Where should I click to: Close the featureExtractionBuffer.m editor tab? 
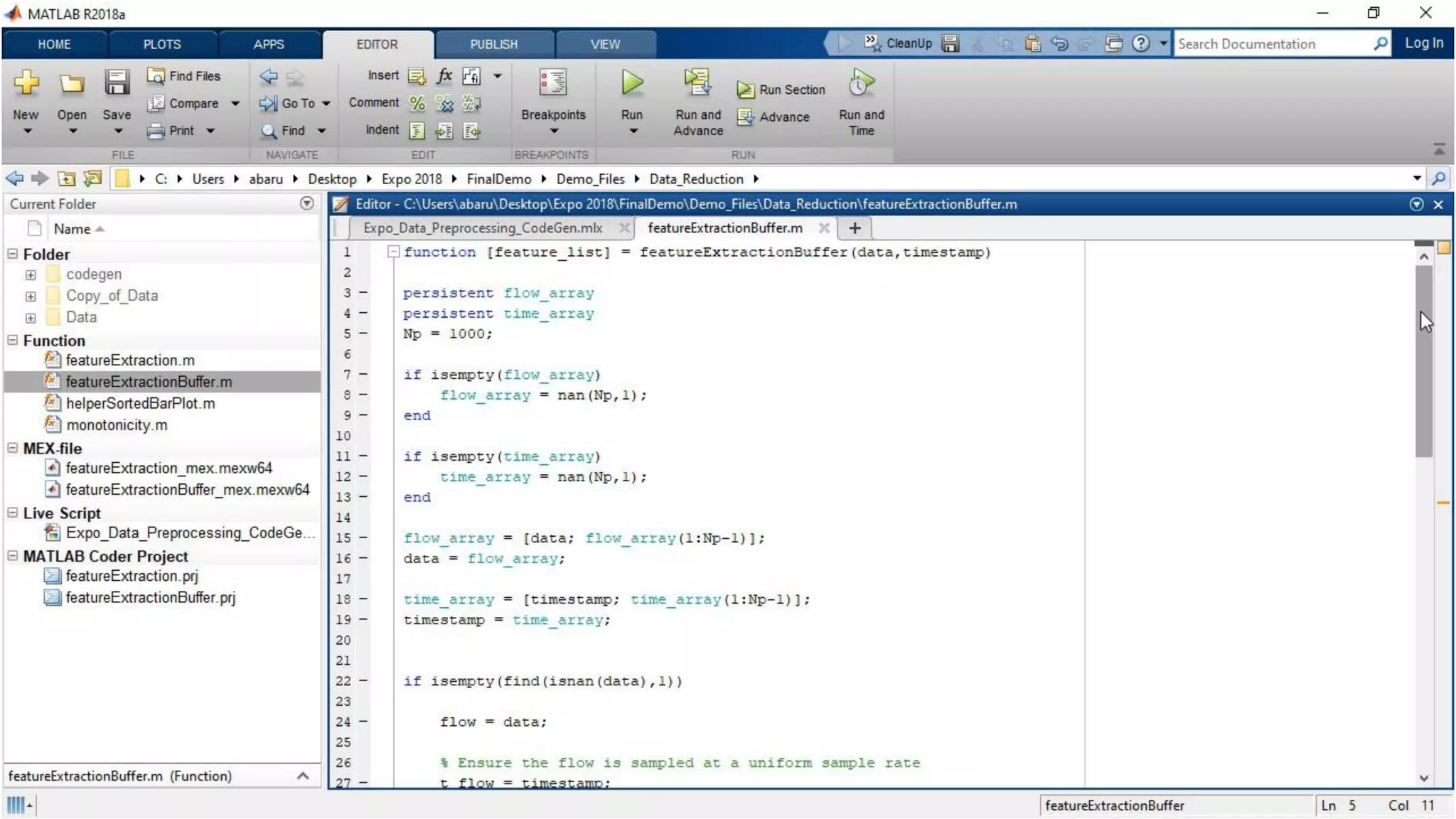824,227
